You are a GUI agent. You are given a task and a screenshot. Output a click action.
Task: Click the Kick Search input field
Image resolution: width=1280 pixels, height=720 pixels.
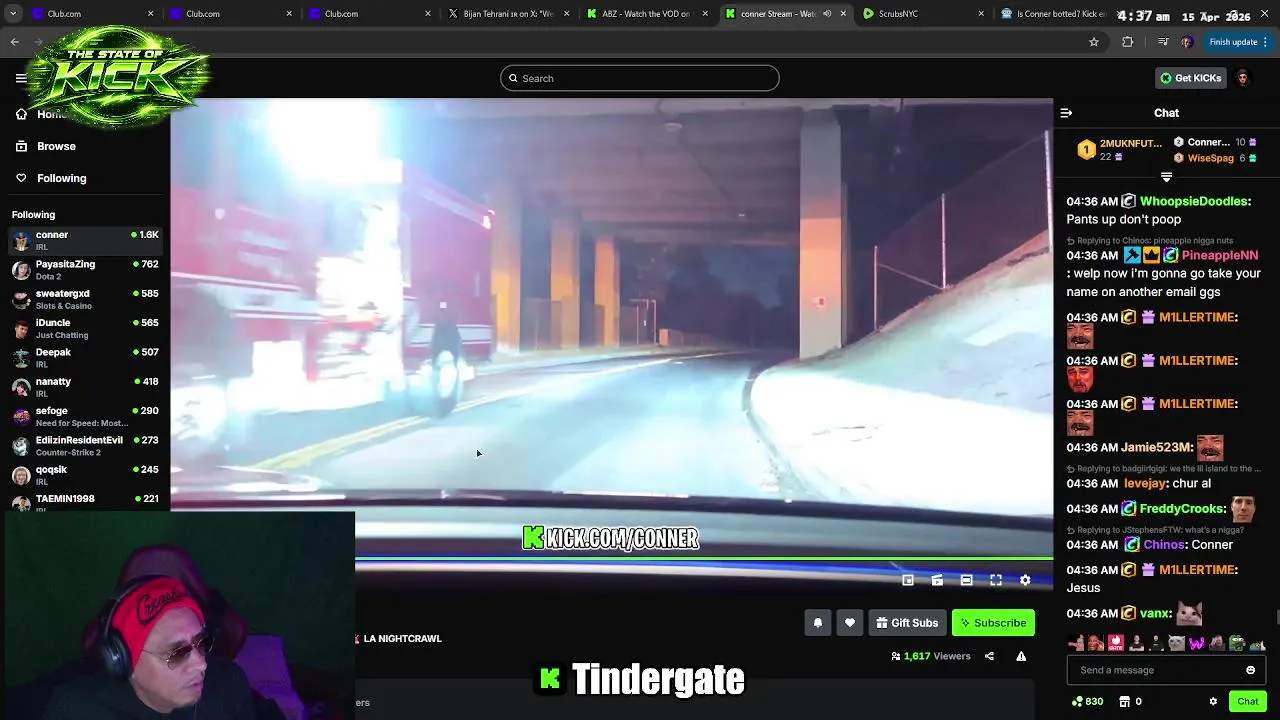tap(640, 78)
